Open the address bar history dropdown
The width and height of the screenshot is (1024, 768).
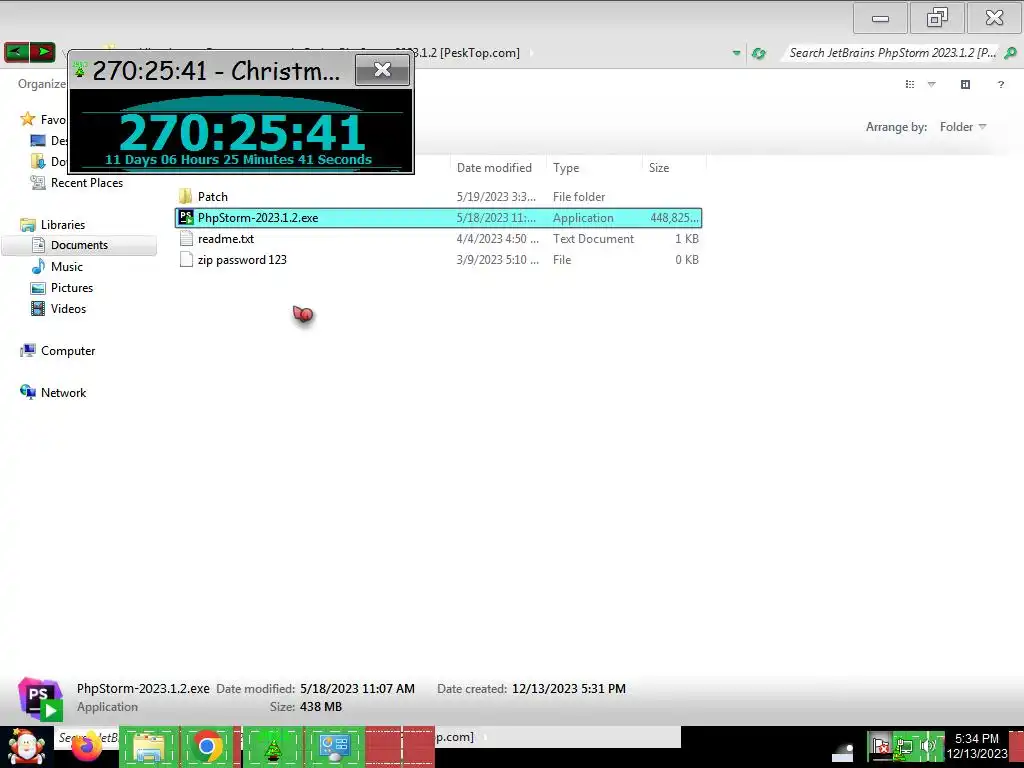[736, 53]
